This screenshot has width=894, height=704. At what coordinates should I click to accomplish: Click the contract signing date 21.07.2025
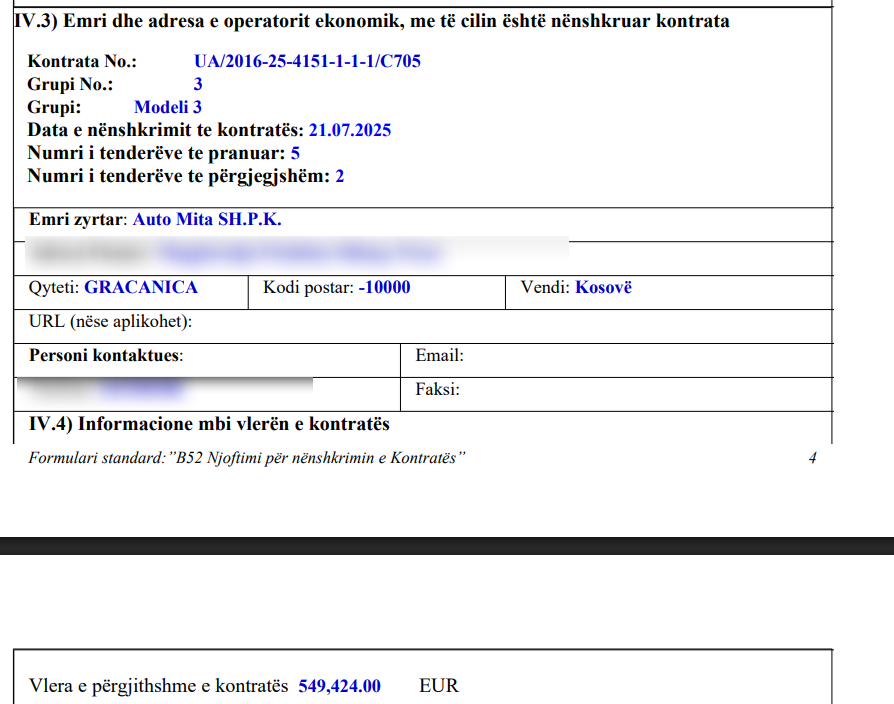pyautogui.click(x=349, y=130)
